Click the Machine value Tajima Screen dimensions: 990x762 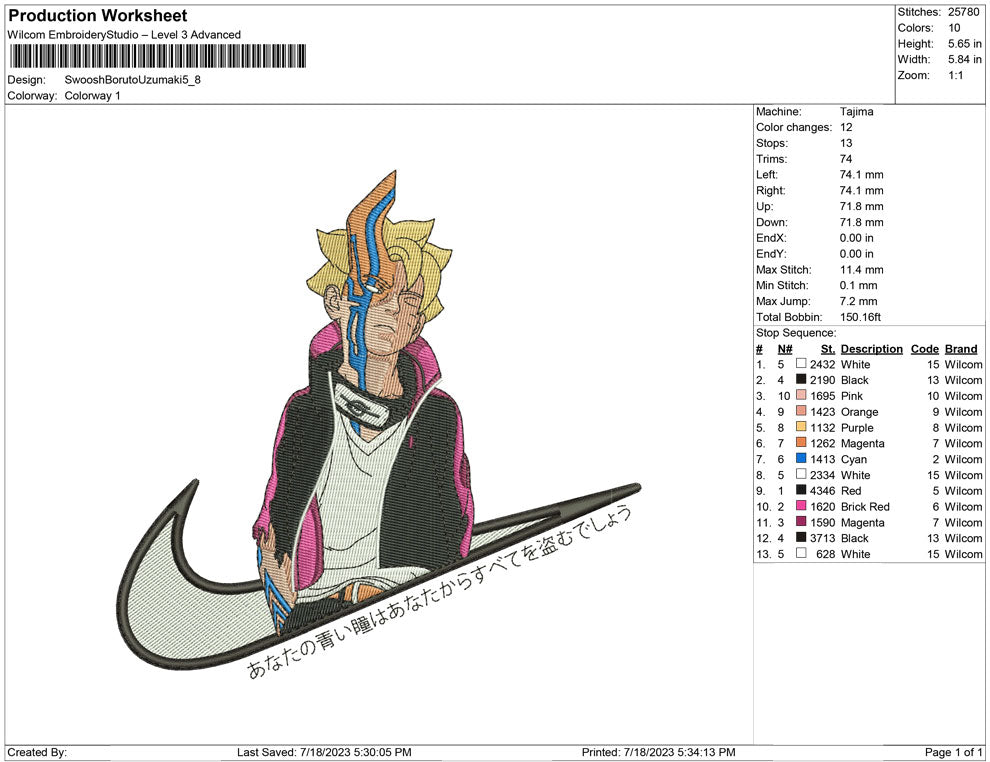coord(857,112)
